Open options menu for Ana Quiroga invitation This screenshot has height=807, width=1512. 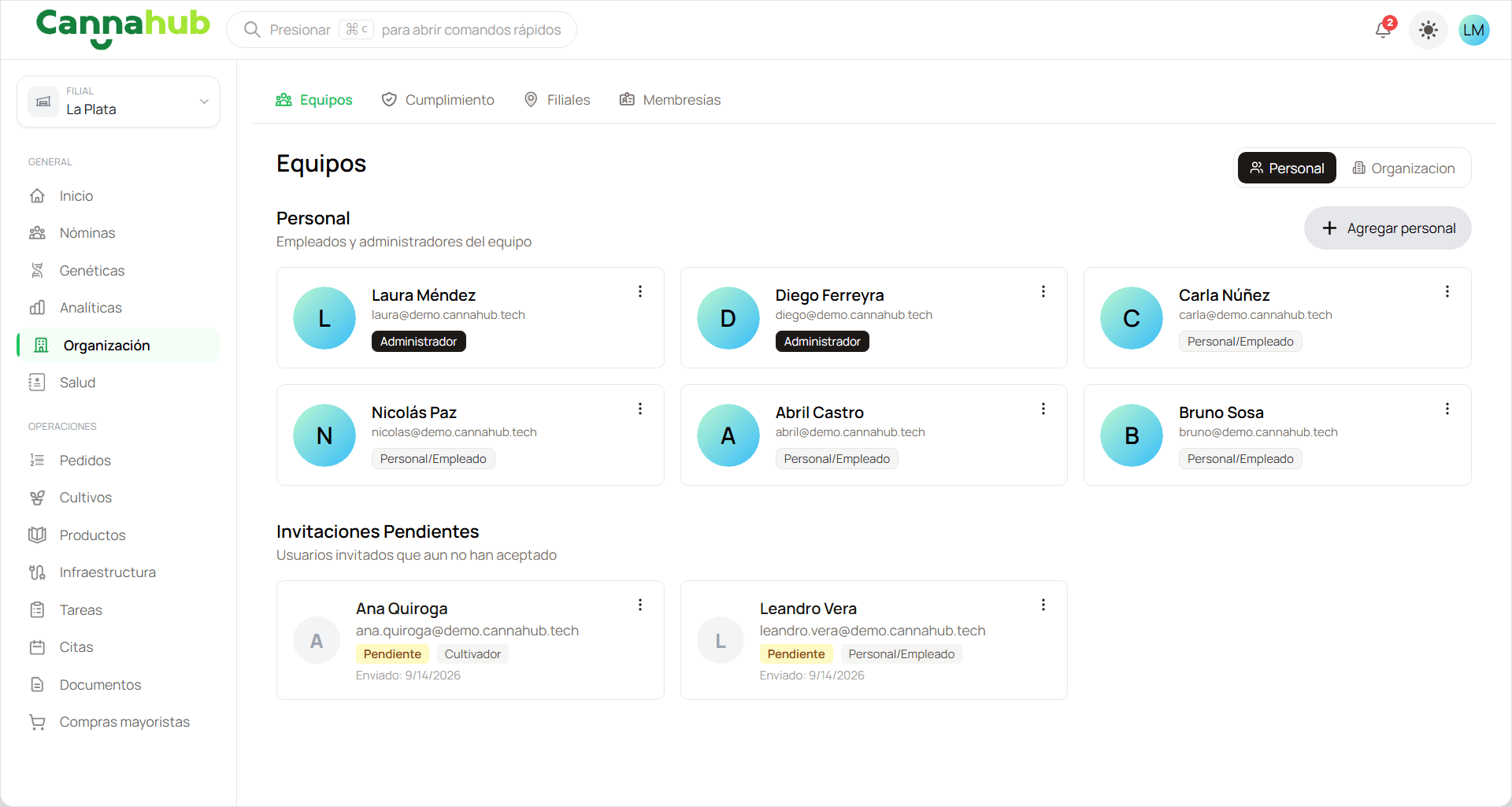click(x=640, y=605)
